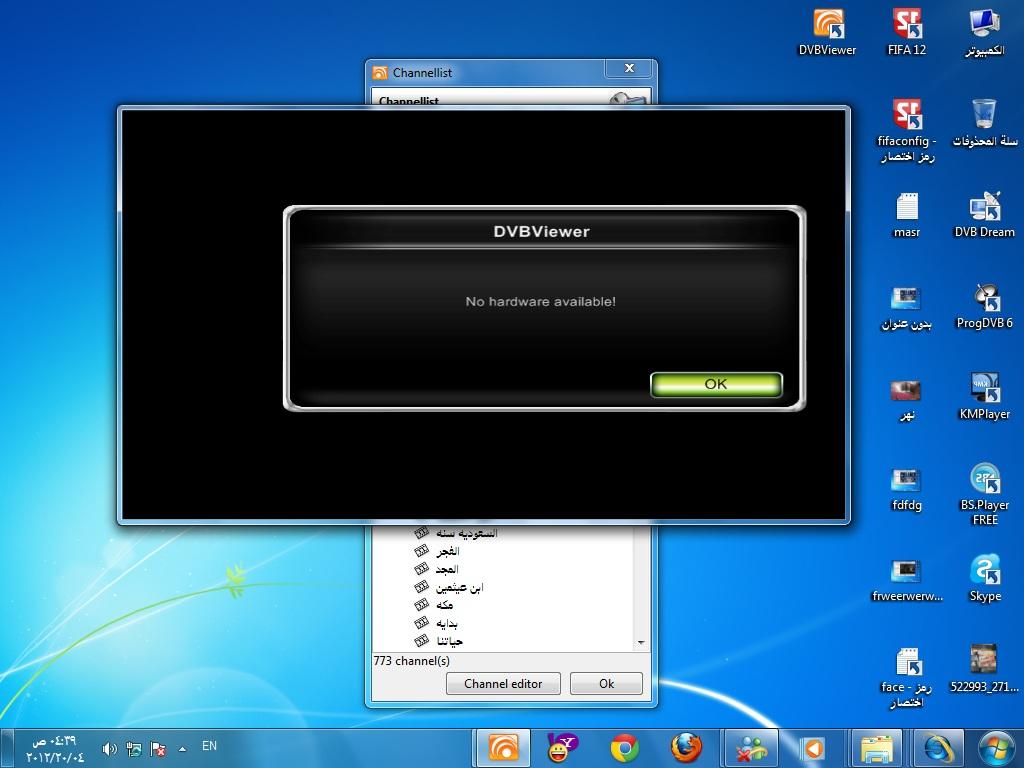Select the الكمبيوتر desktop icon
The height and width of the screenshot is (768, 1024).
click(984, 33)
